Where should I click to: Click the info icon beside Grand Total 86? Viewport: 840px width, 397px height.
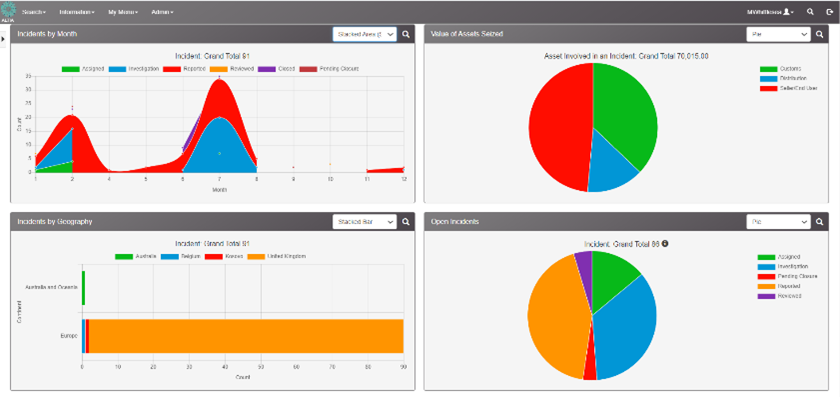pyautogui.click(x=665, y=243)
